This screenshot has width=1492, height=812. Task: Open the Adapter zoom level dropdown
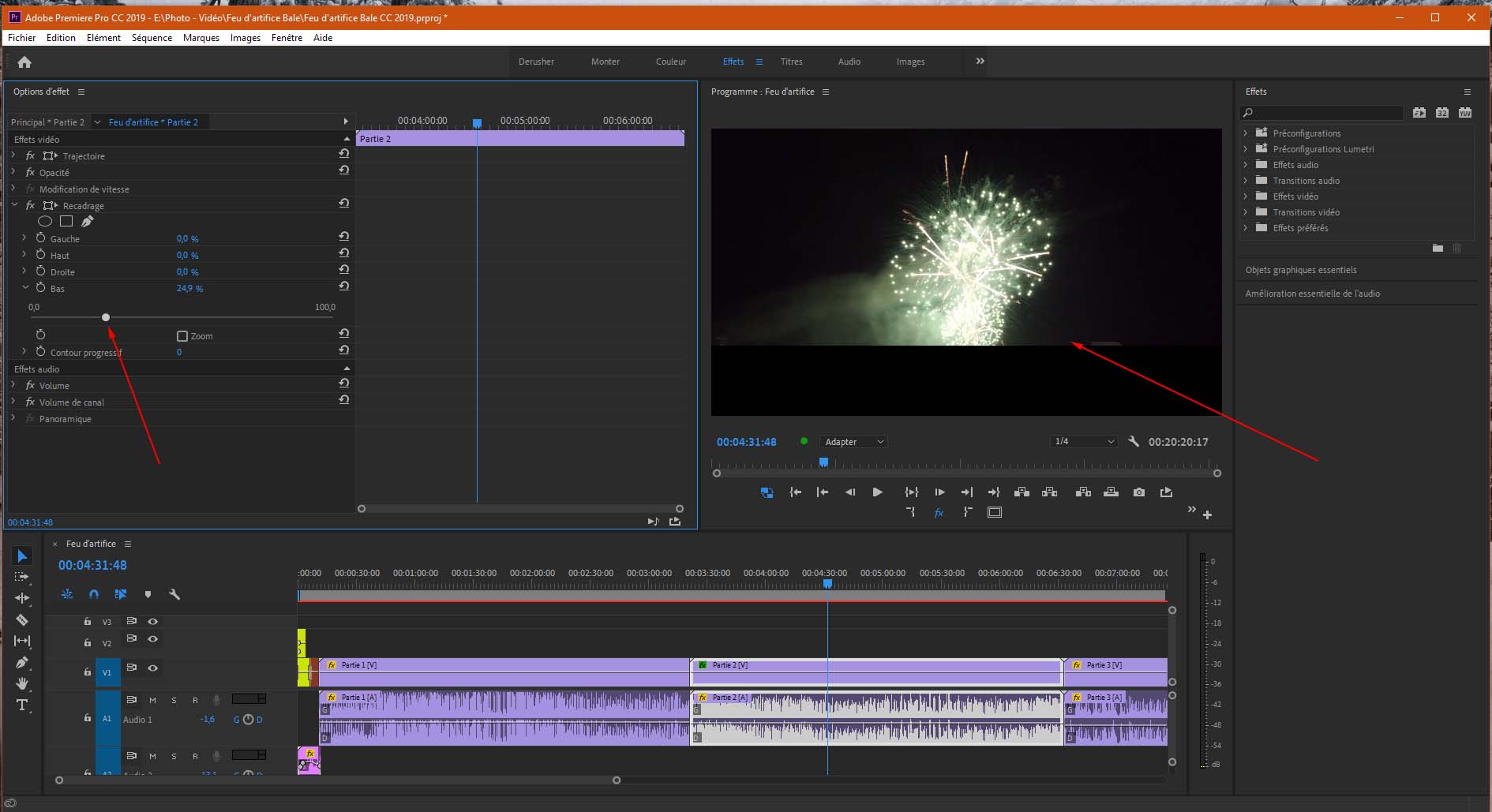(x=853, y=442)
